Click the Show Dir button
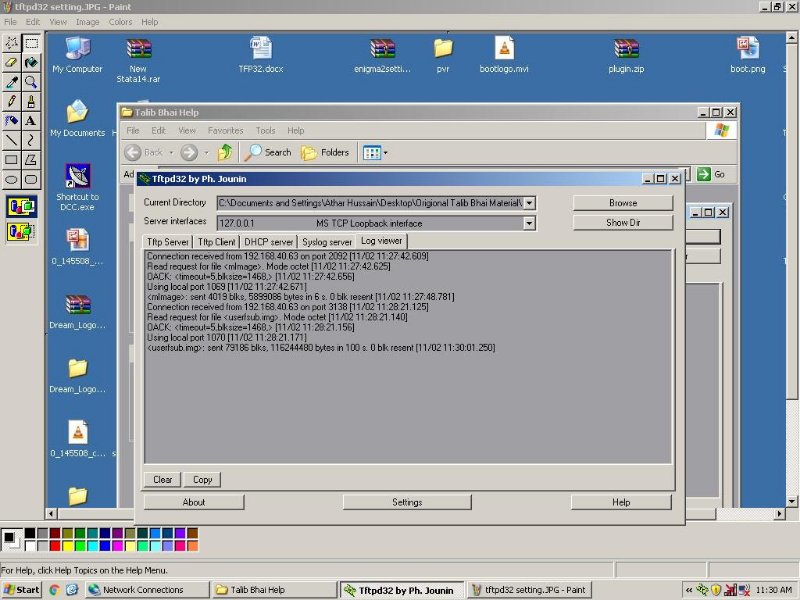This screenshot has width=800, height=600. pyautogui.click(x=623, y=222)
